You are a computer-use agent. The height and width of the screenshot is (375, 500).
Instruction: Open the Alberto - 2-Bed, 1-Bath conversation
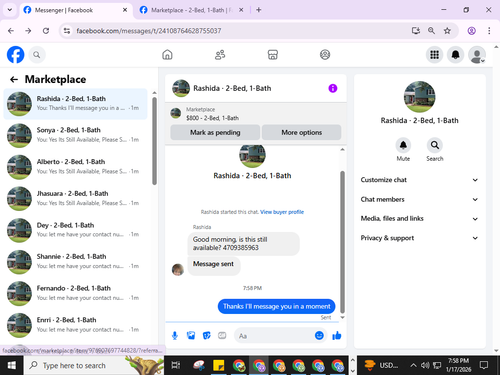coord(75,167)
